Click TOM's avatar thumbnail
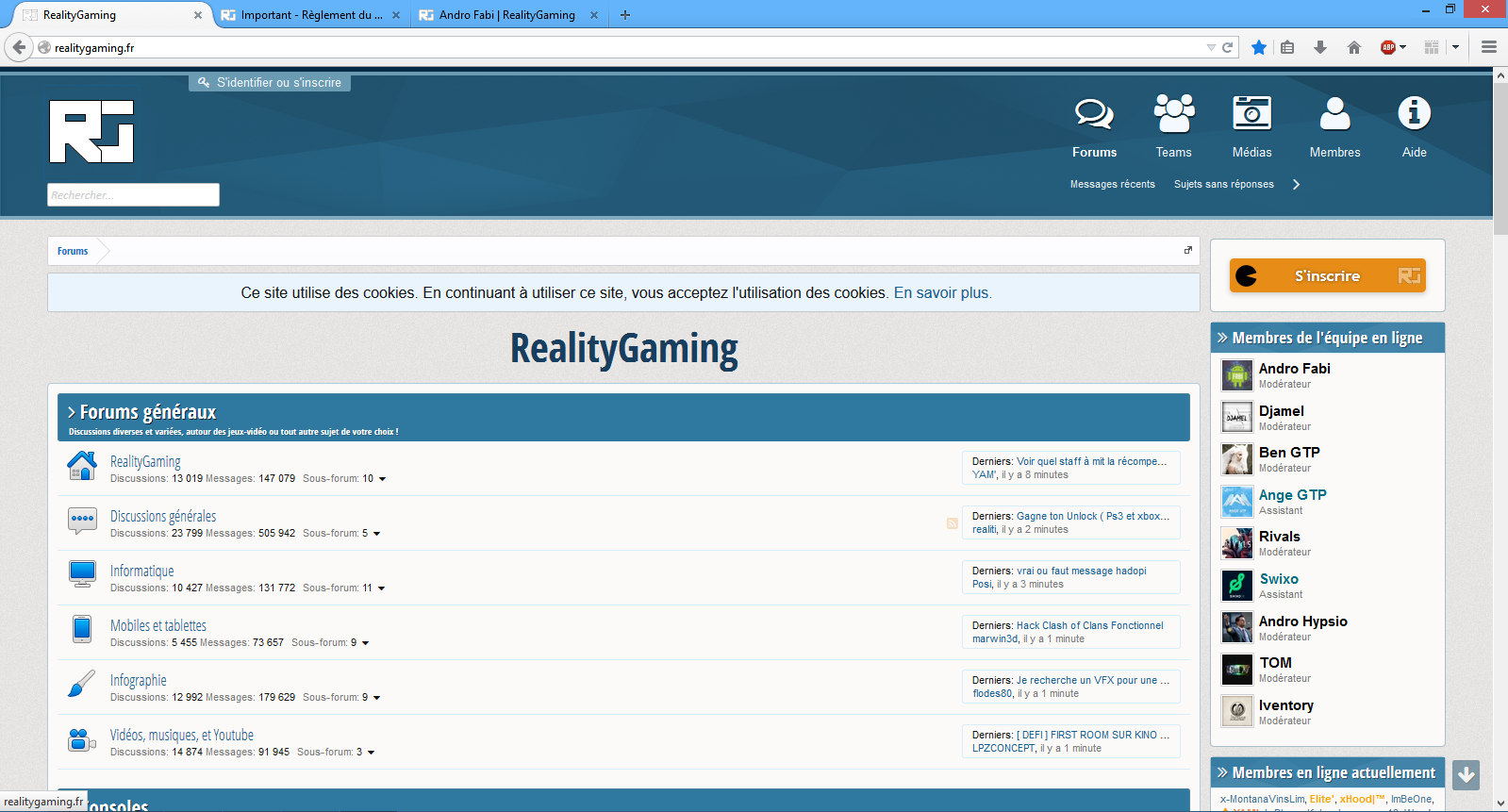1508x812 pixels. 1237,669
